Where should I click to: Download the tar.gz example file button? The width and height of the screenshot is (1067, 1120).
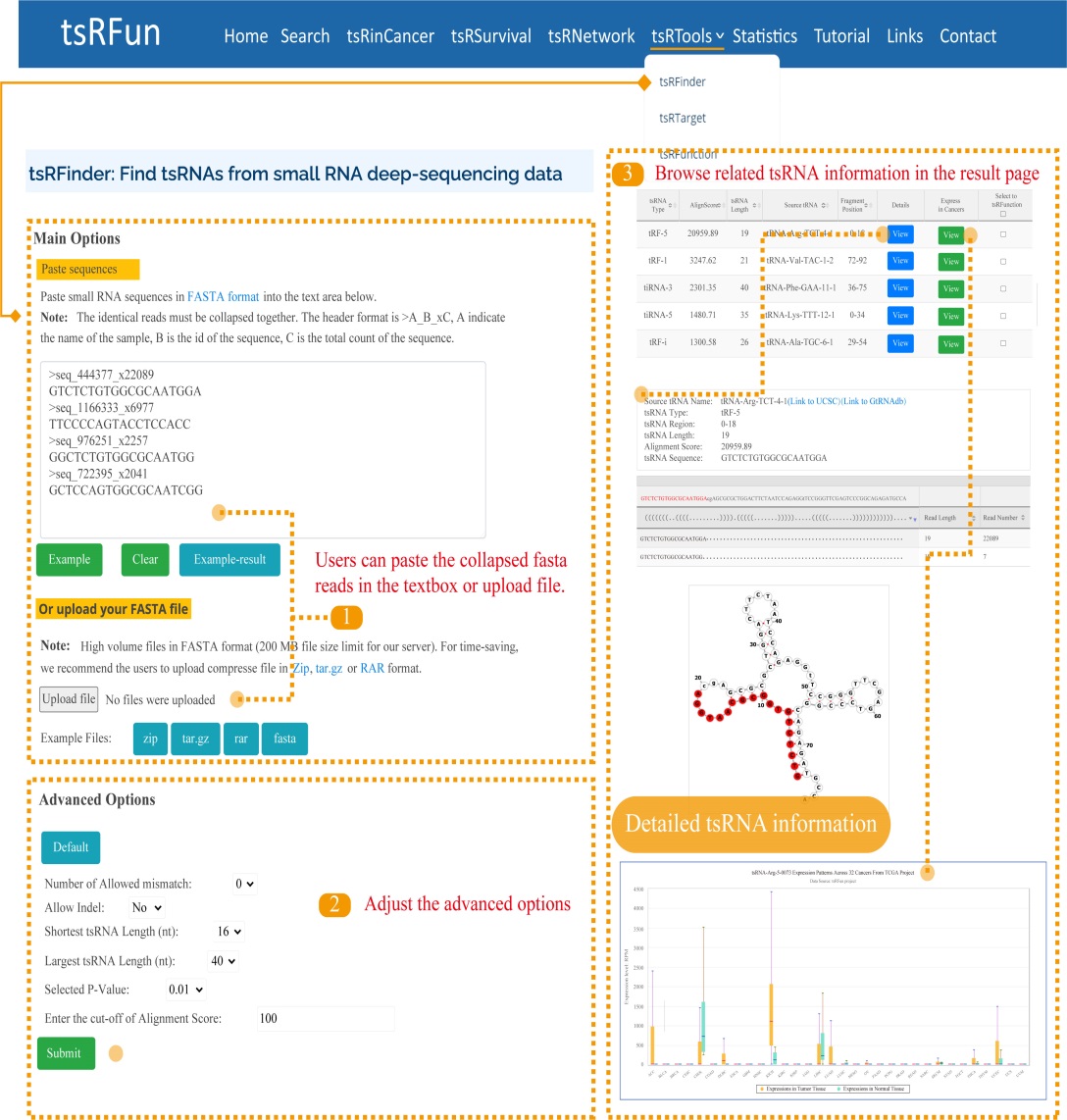coord(195,738)
